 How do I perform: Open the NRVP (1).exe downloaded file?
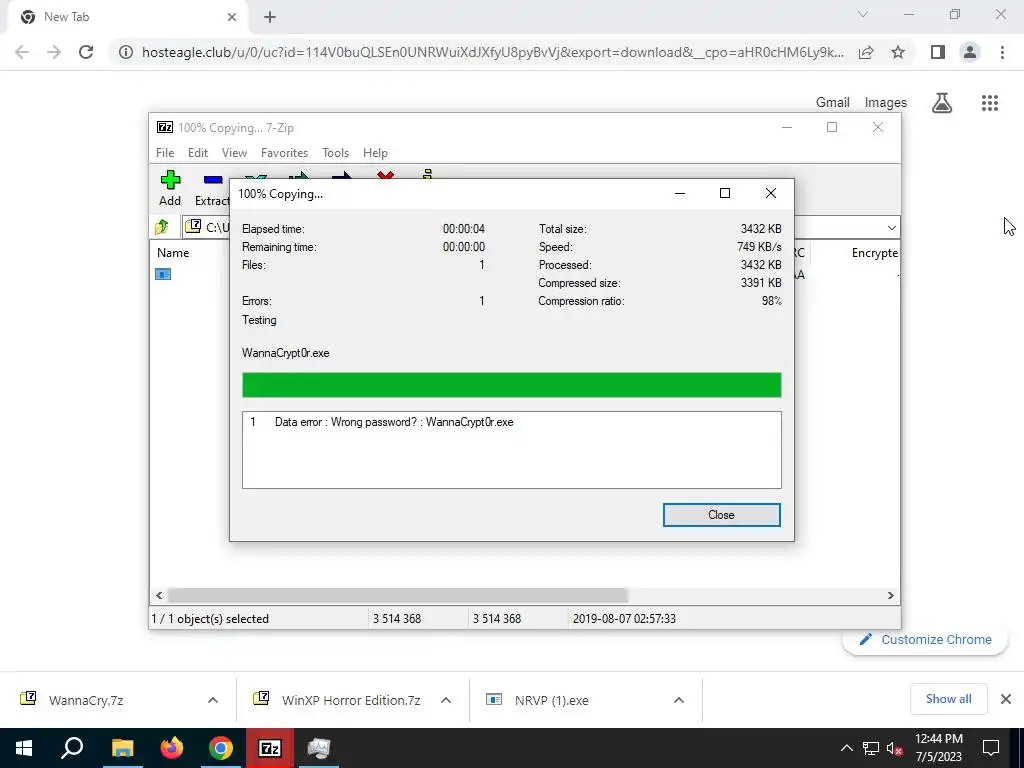[551, 700]
